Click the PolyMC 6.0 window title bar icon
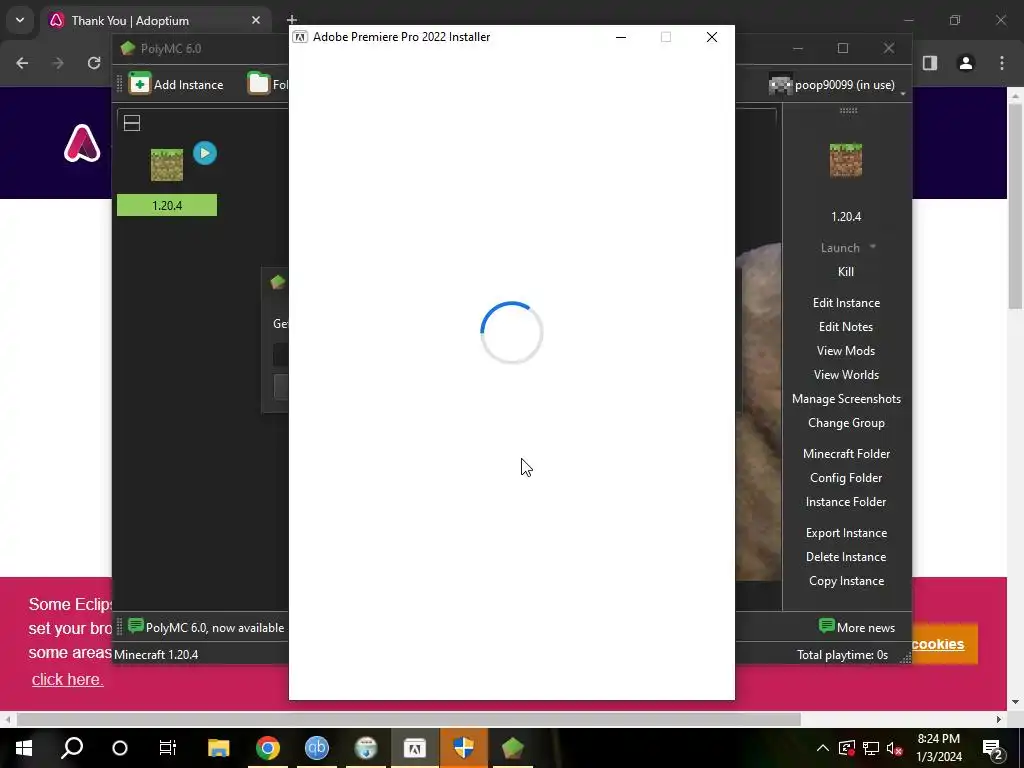 pyautogui.click(x=128, y=48)
